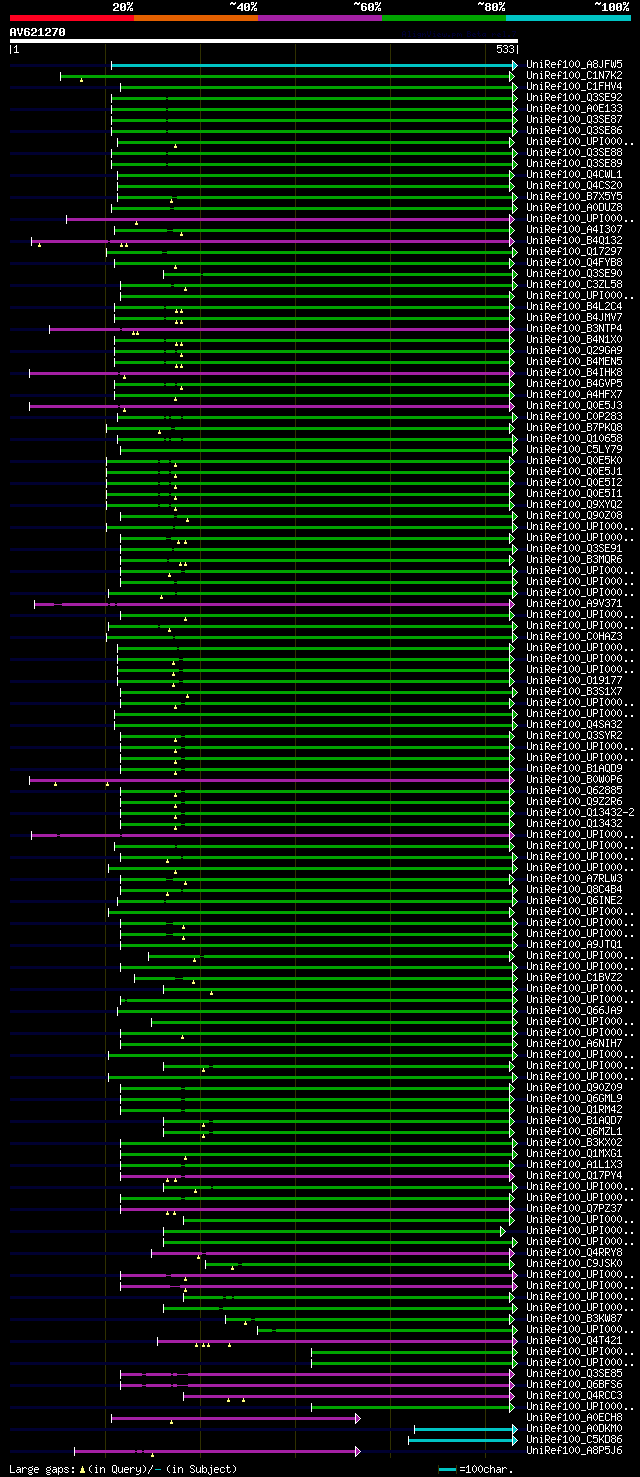The width and height of the screenshot is (640, 1477).
Task: Select label UniRef100_Q7PZ37
Action: (x=574, y=1208)
